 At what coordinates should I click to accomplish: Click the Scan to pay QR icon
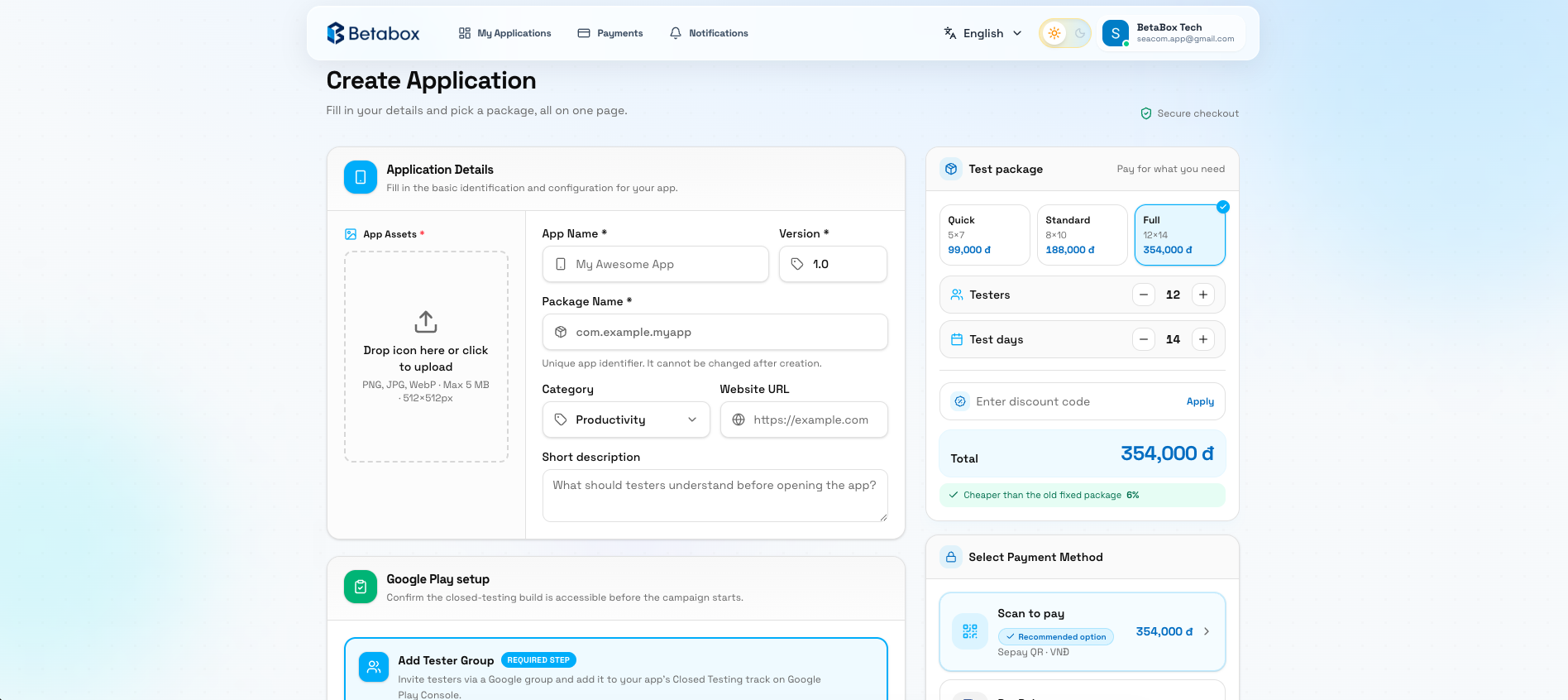click(970, 631)
